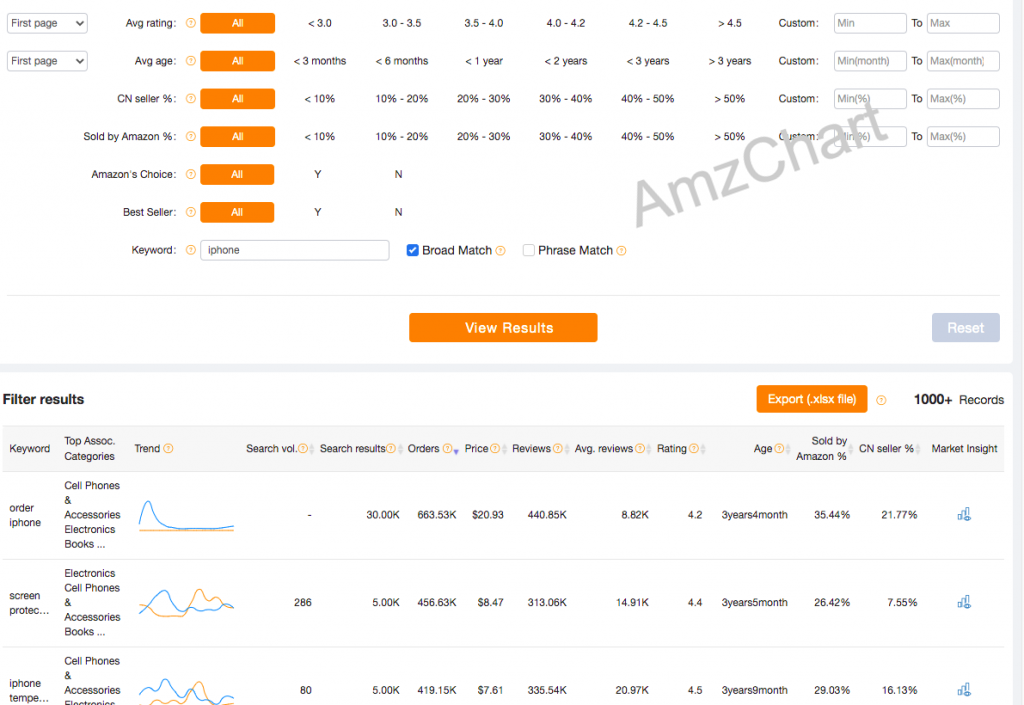Open Market Insight chart for iphone tempe... row
This screenshot has height=705, width=1024.
pos(964,689)
